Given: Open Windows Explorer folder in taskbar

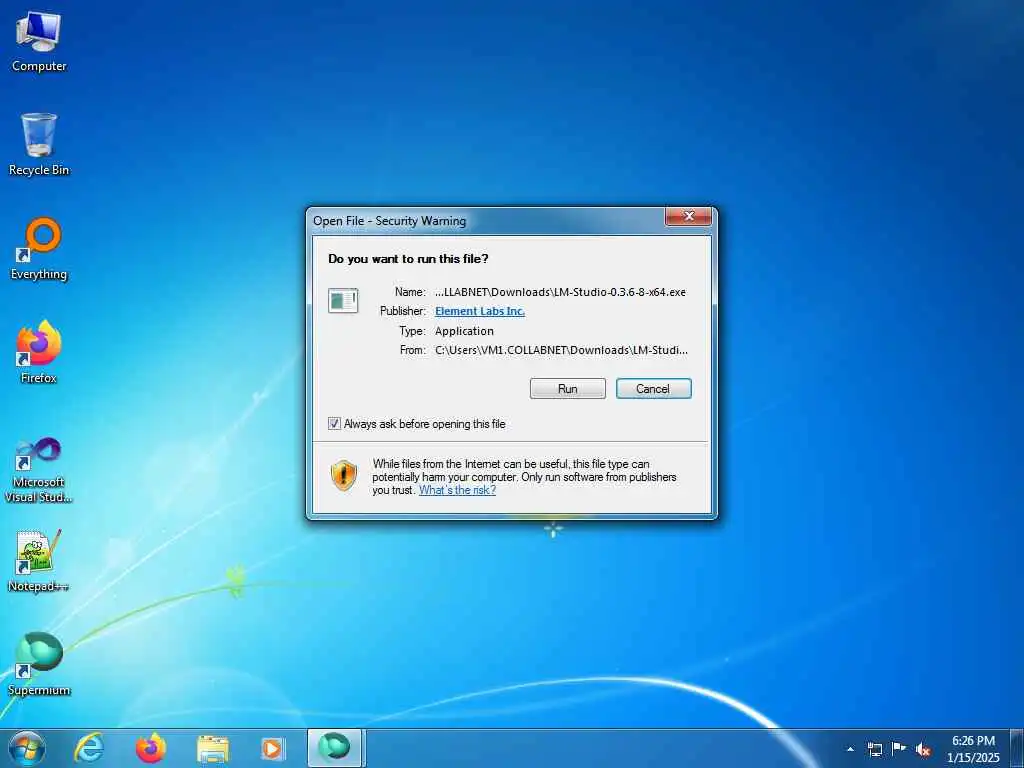Looking at the screenshot, I should (x=213, y=748).
